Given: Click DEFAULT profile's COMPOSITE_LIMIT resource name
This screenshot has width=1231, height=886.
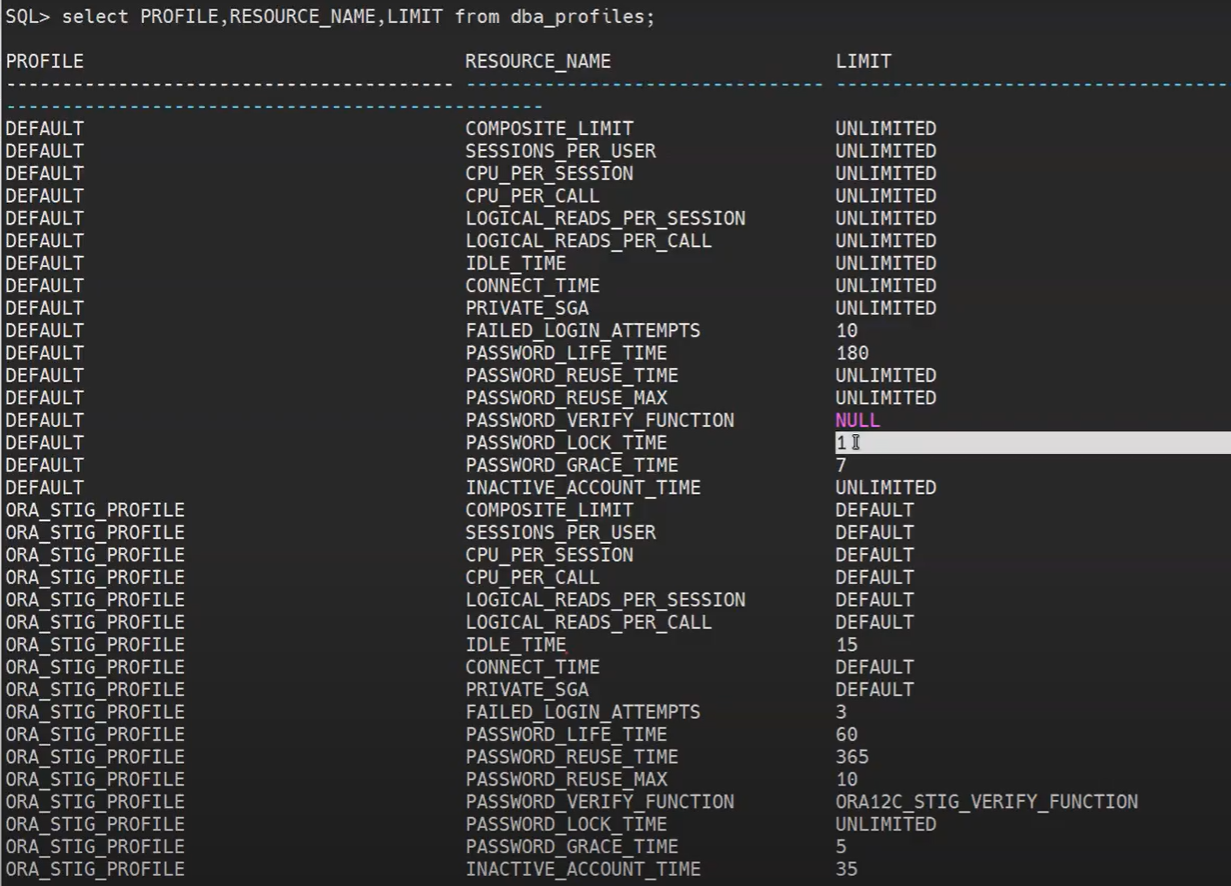Looking at the screenshot, I should point(549,128).
